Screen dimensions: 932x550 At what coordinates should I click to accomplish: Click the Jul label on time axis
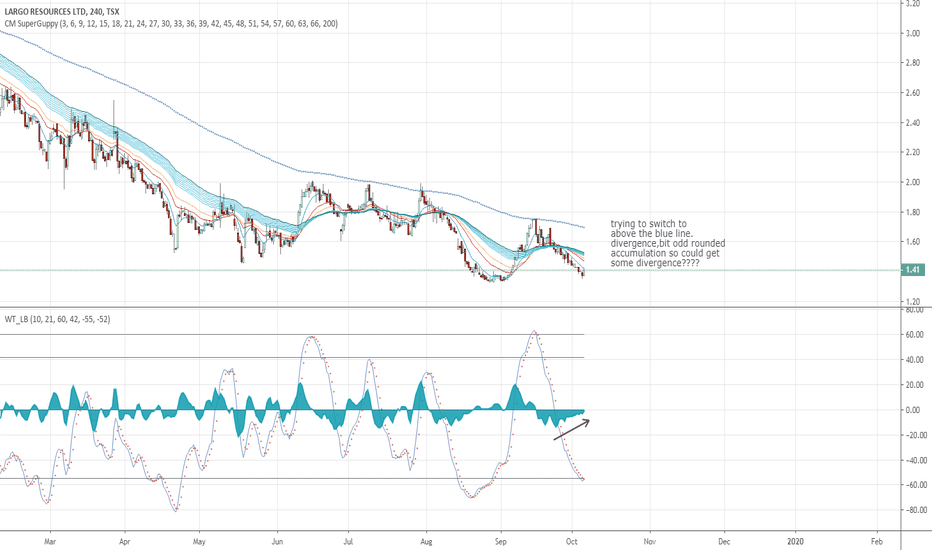coord(348,542)
